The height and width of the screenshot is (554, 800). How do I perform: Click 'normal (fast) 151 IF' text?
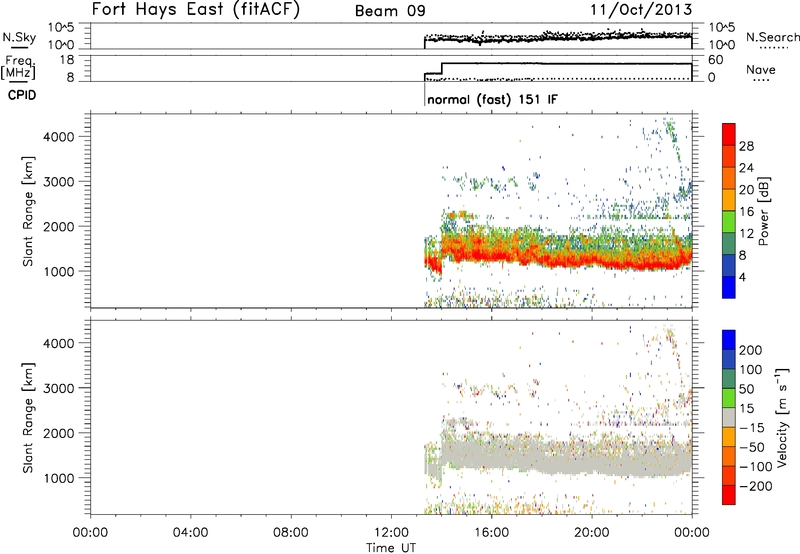pos(492,99)
